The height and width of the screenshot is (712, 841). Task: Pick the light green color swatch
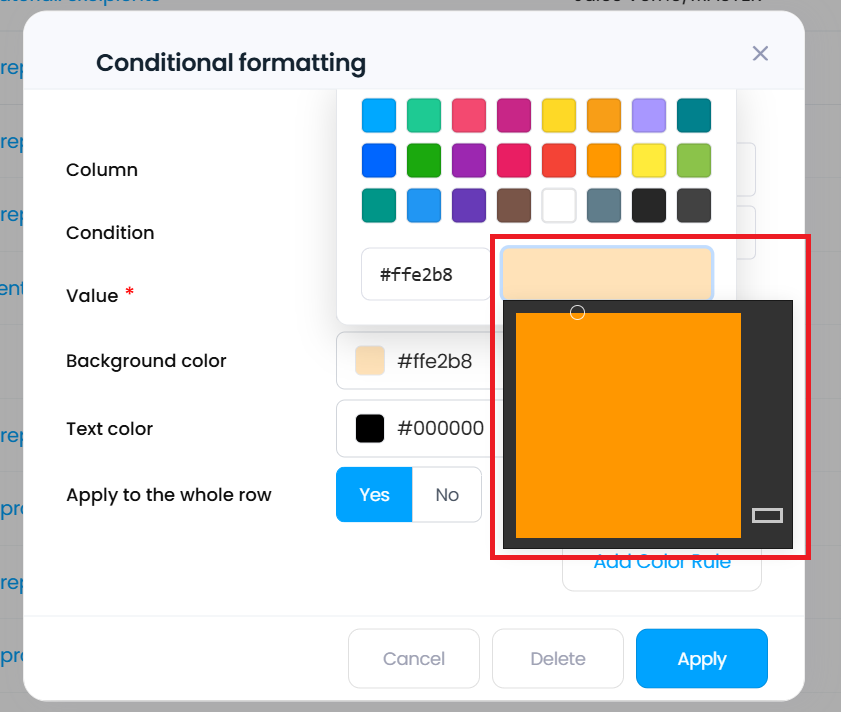pyautogui.click(x=694, y=160)
